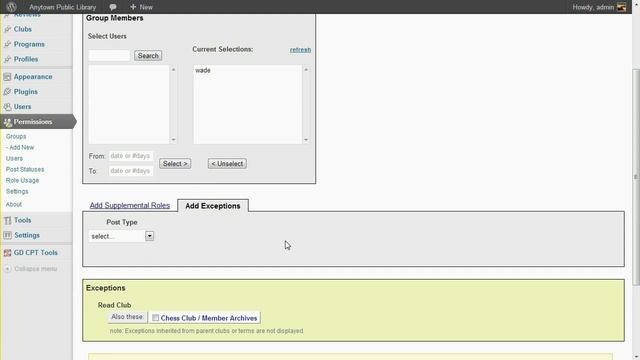The width and height of the screenshot is (640, 360).
Task: Click Chess Club / Member Archives link
Action: (209, 318)
